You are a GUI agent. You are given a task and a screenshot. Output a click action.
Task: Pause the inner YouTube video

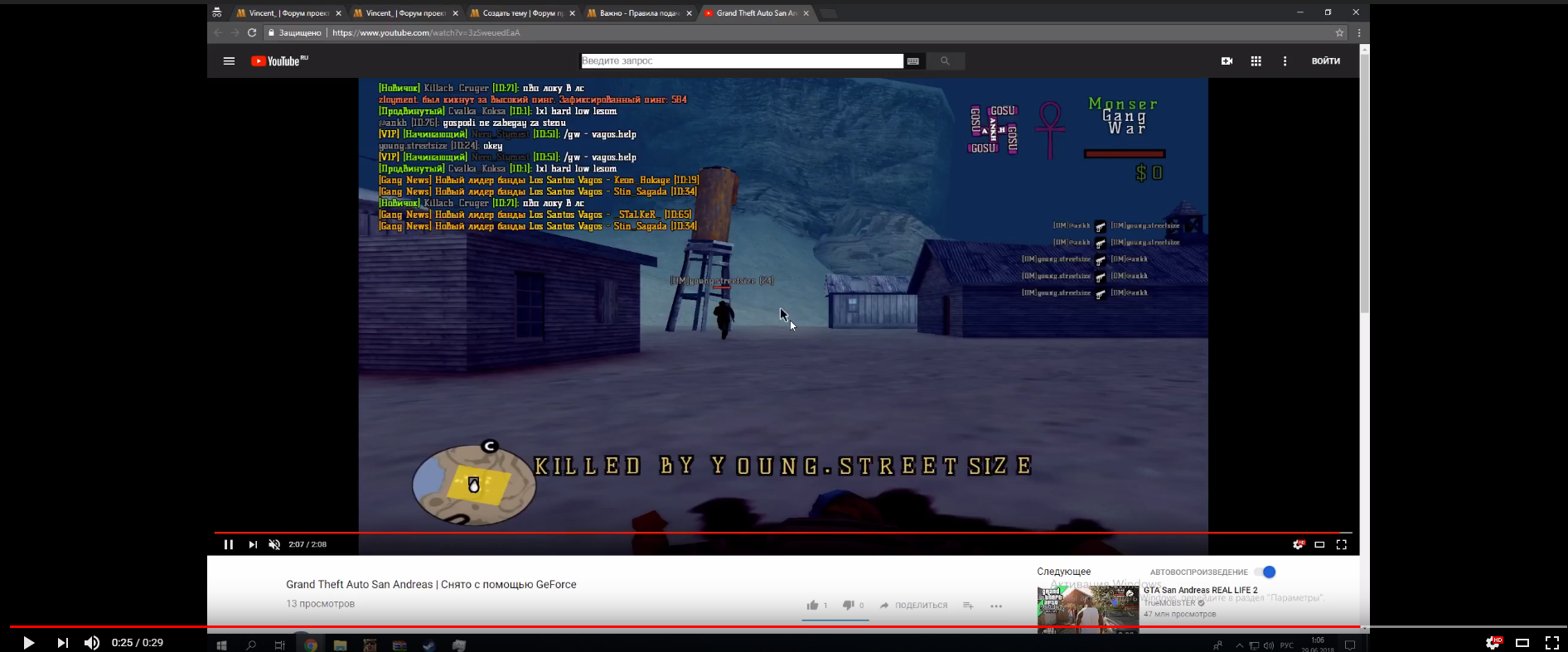[229, 544]
